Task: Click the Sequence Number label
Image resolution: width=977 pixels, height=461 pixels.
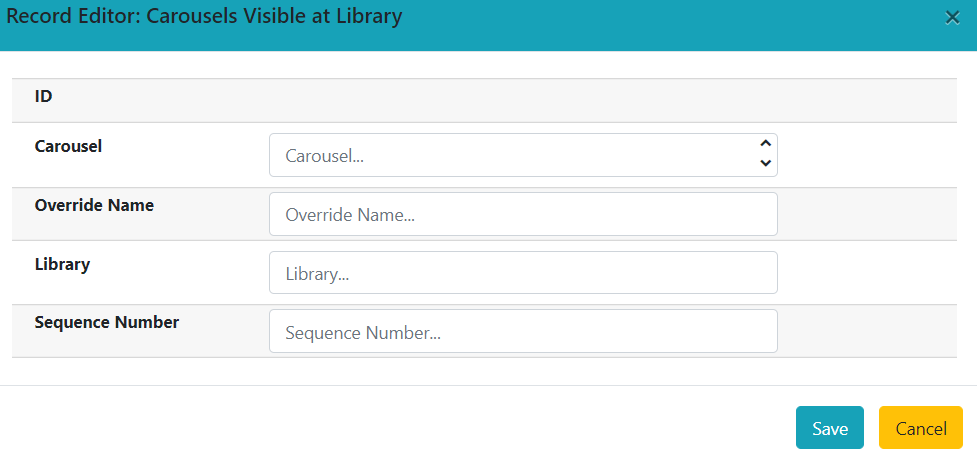Action: click(x=107, y=322)
